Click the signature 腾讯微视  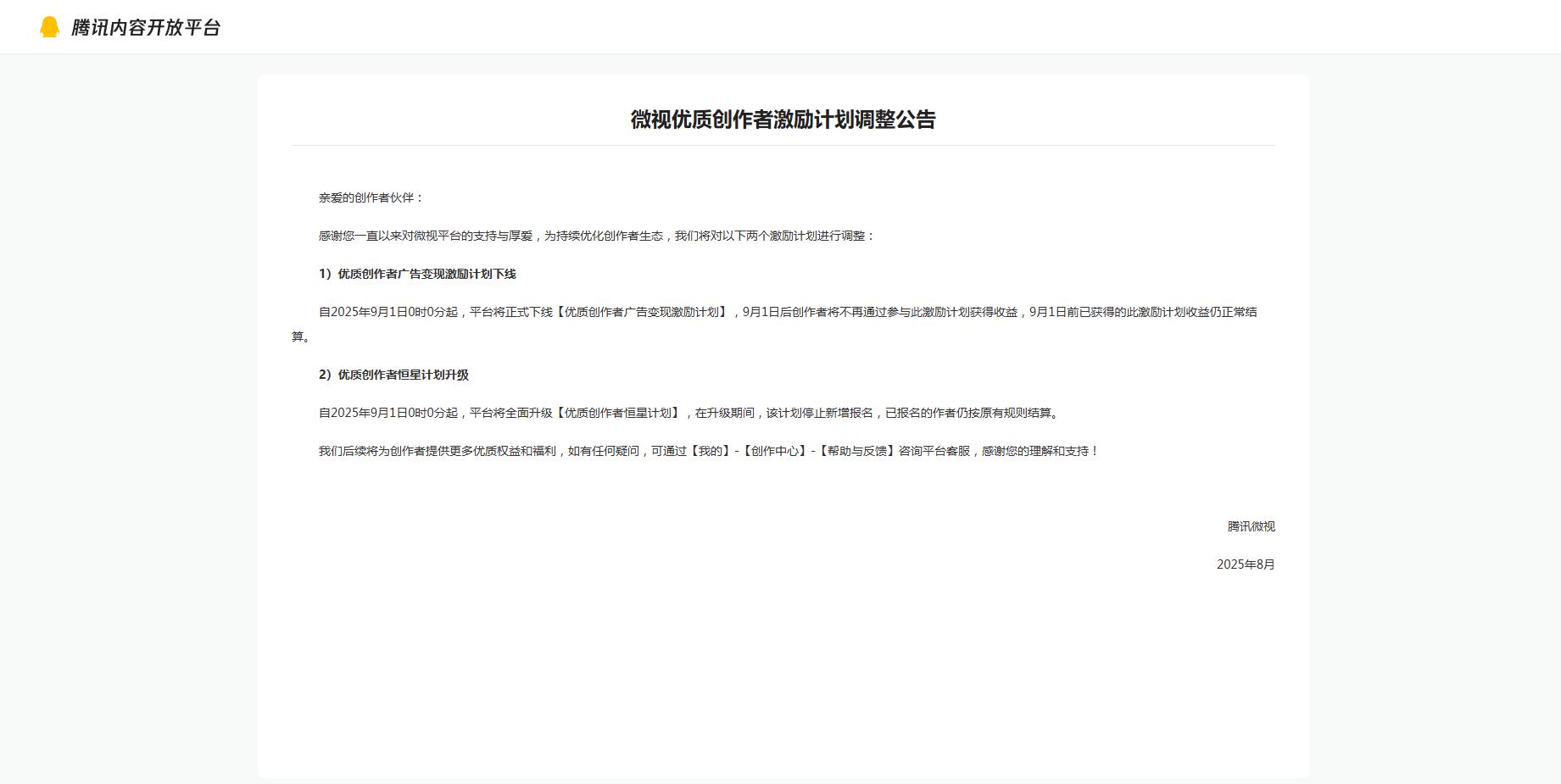point(1251,526)
